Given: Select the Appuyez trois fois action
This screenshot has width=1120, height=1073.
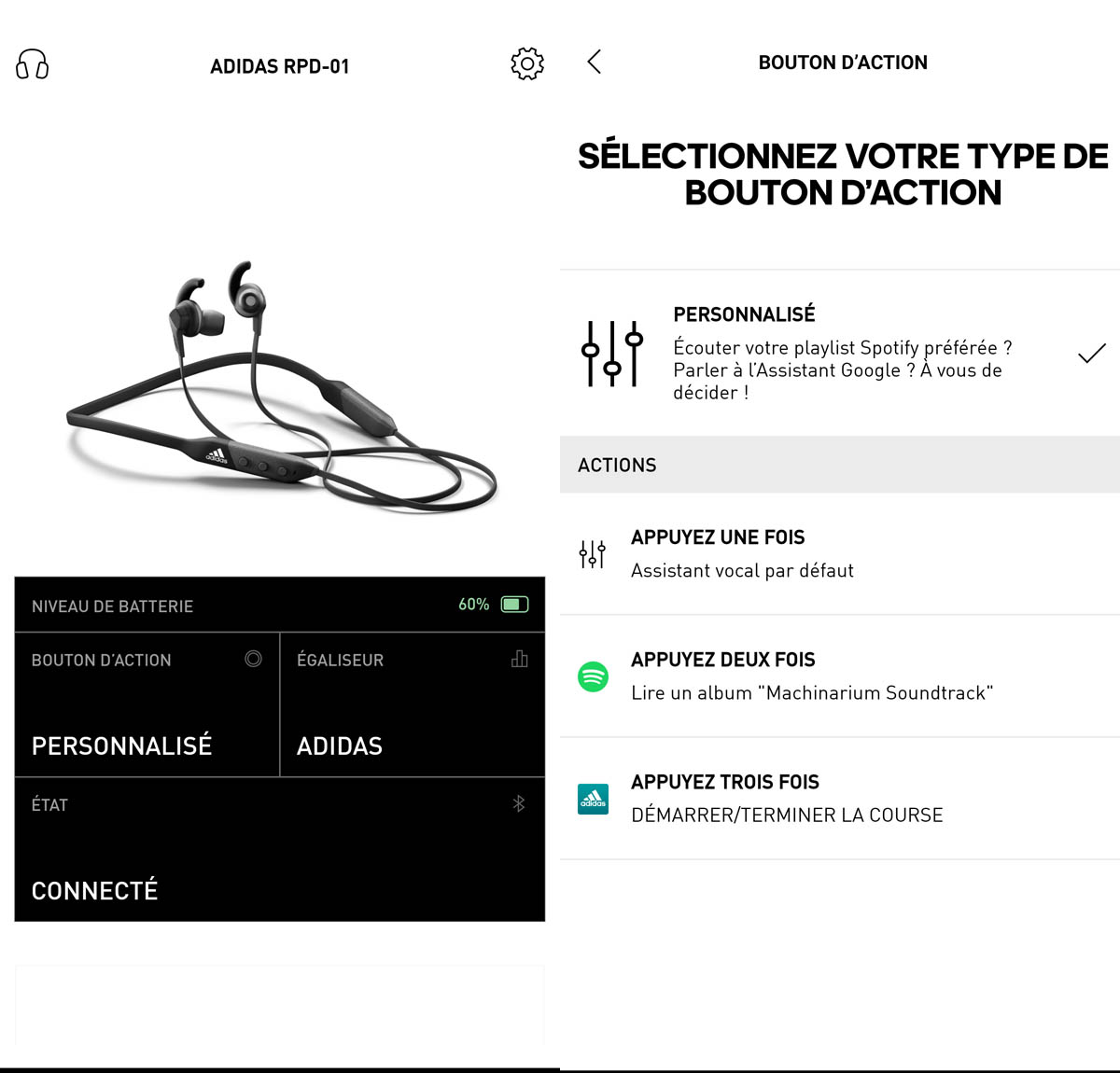Looking at the screenshot, I should (x=840, y=799).
